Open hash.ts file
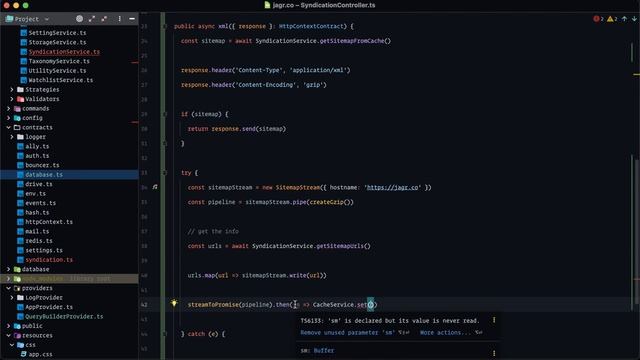Screen dimensions: 640x360 (x=37, y=212)
